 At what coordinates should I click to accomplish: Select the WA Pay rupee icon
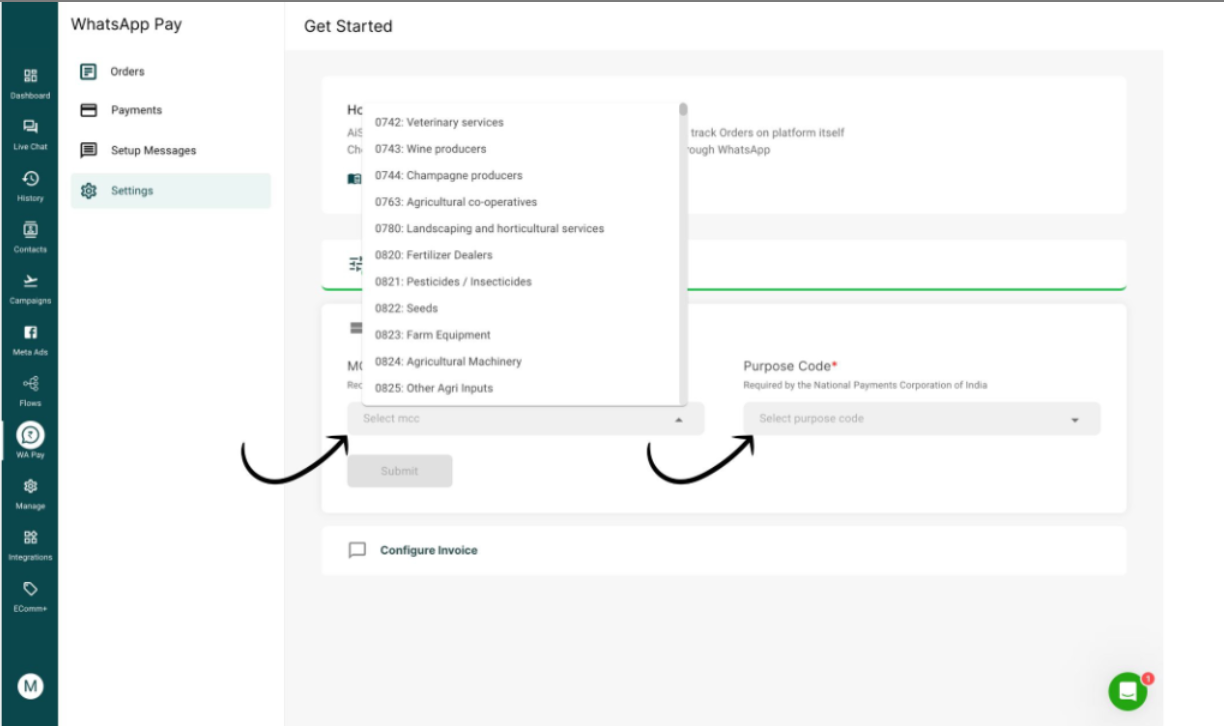(30, 434)
